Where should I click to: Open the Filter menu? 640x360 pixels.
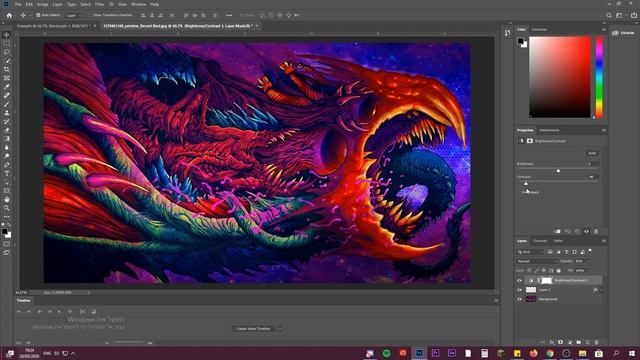coord(100,4)
